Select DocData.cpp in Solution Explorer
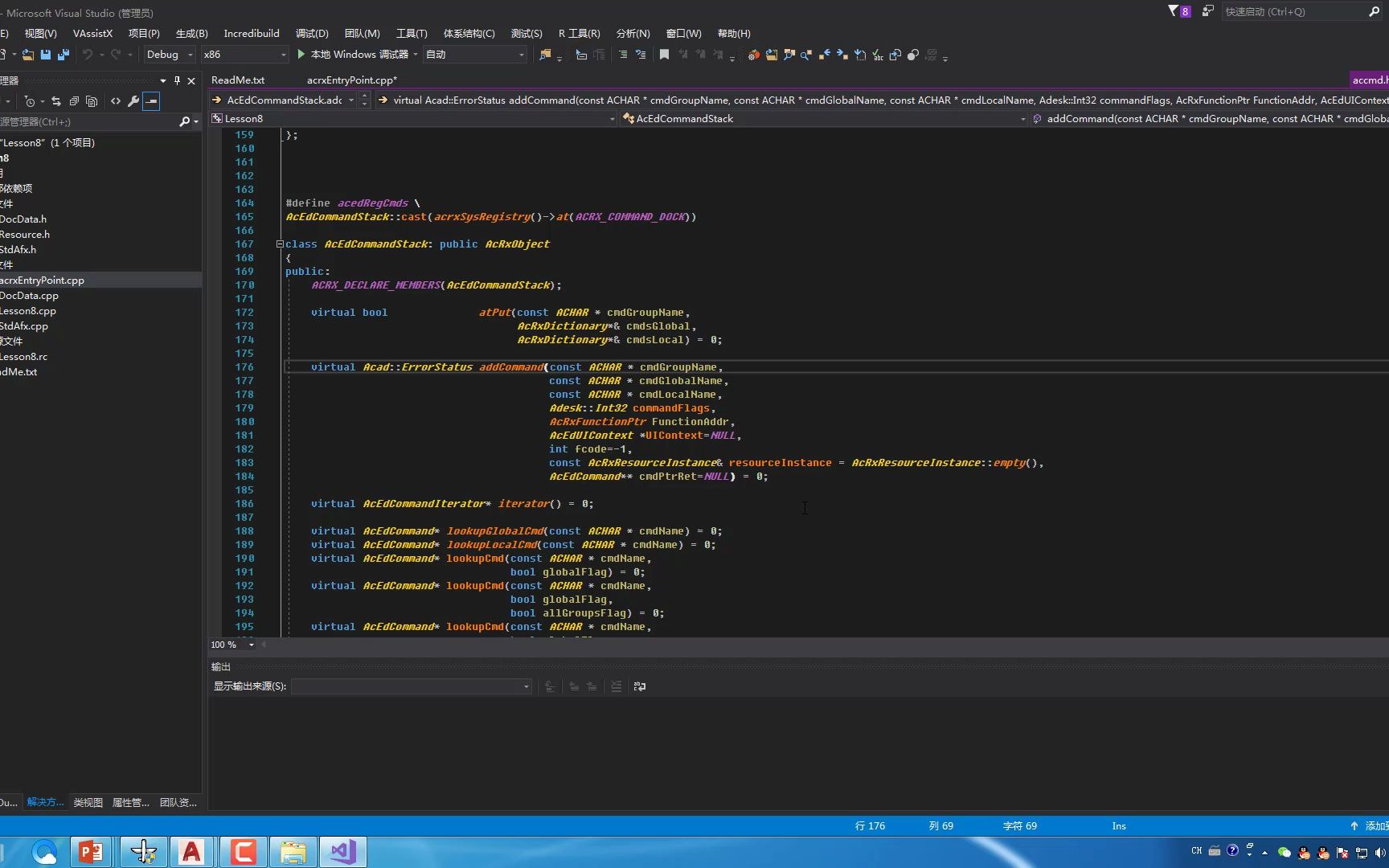 [x=30, y=296]
